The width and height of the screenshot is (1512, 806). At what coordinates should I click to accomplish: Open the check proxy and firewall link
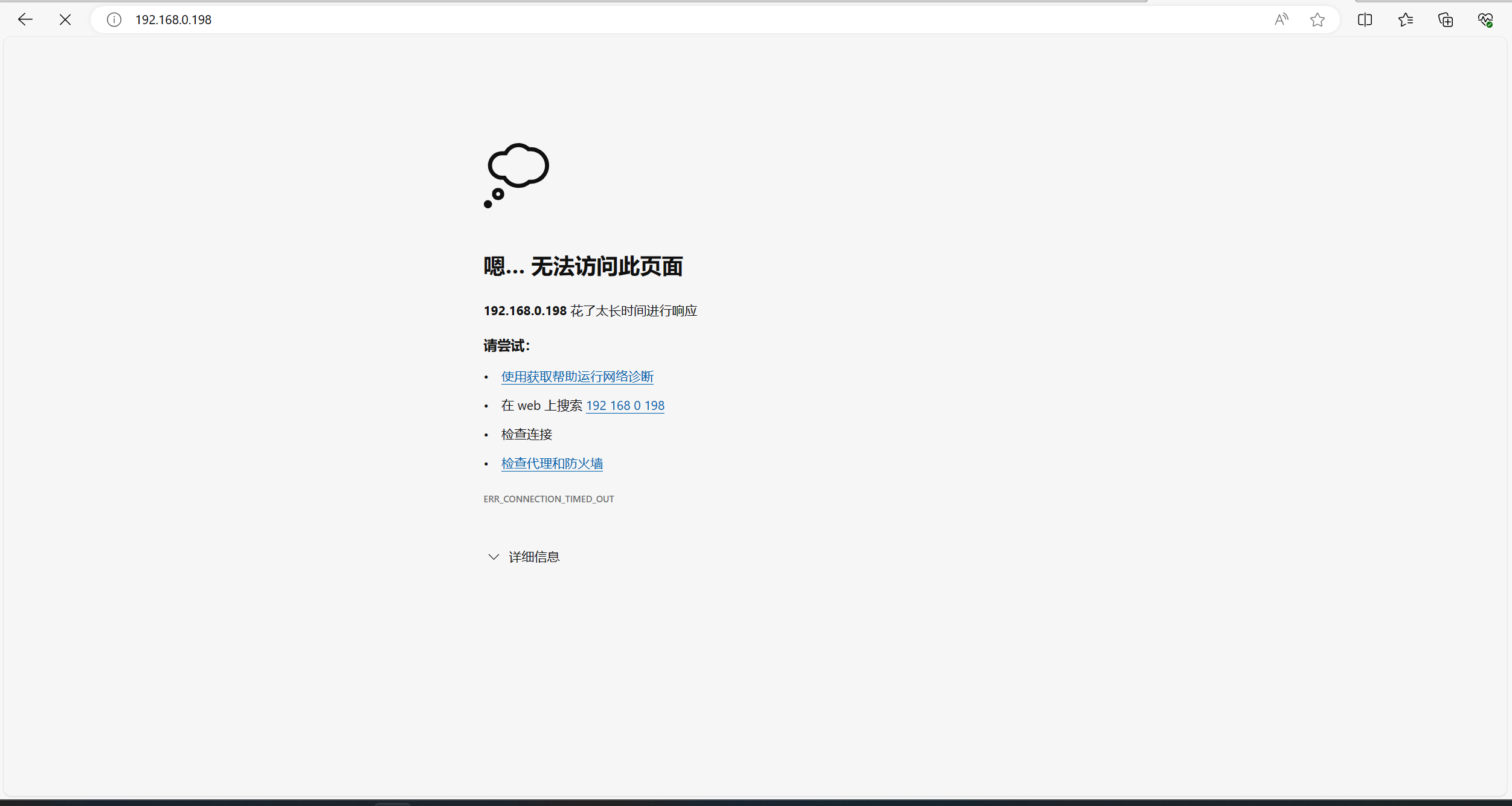point(552,464)
